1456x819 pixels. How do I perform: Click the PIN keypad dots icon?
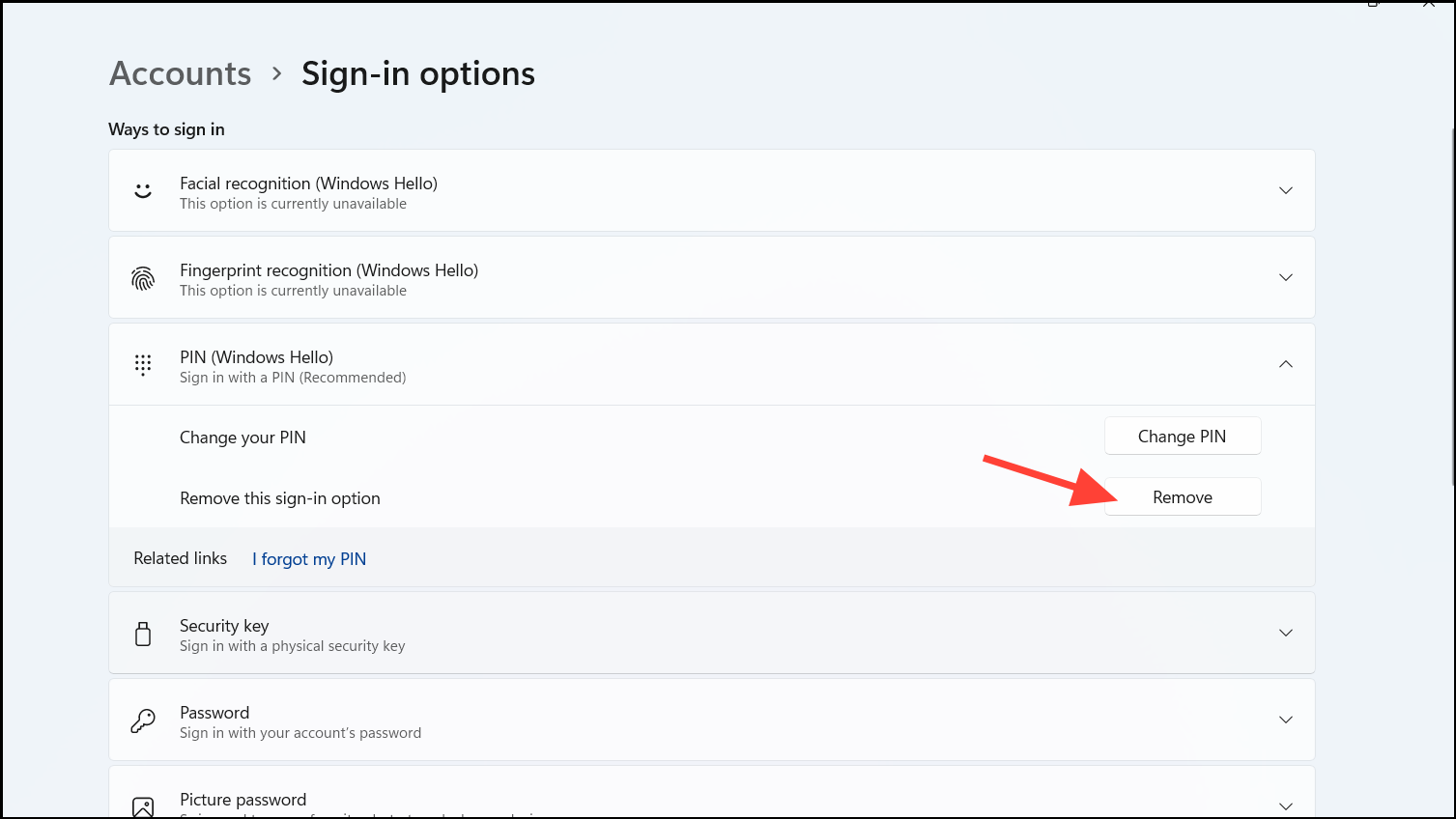tap(143, 365)
